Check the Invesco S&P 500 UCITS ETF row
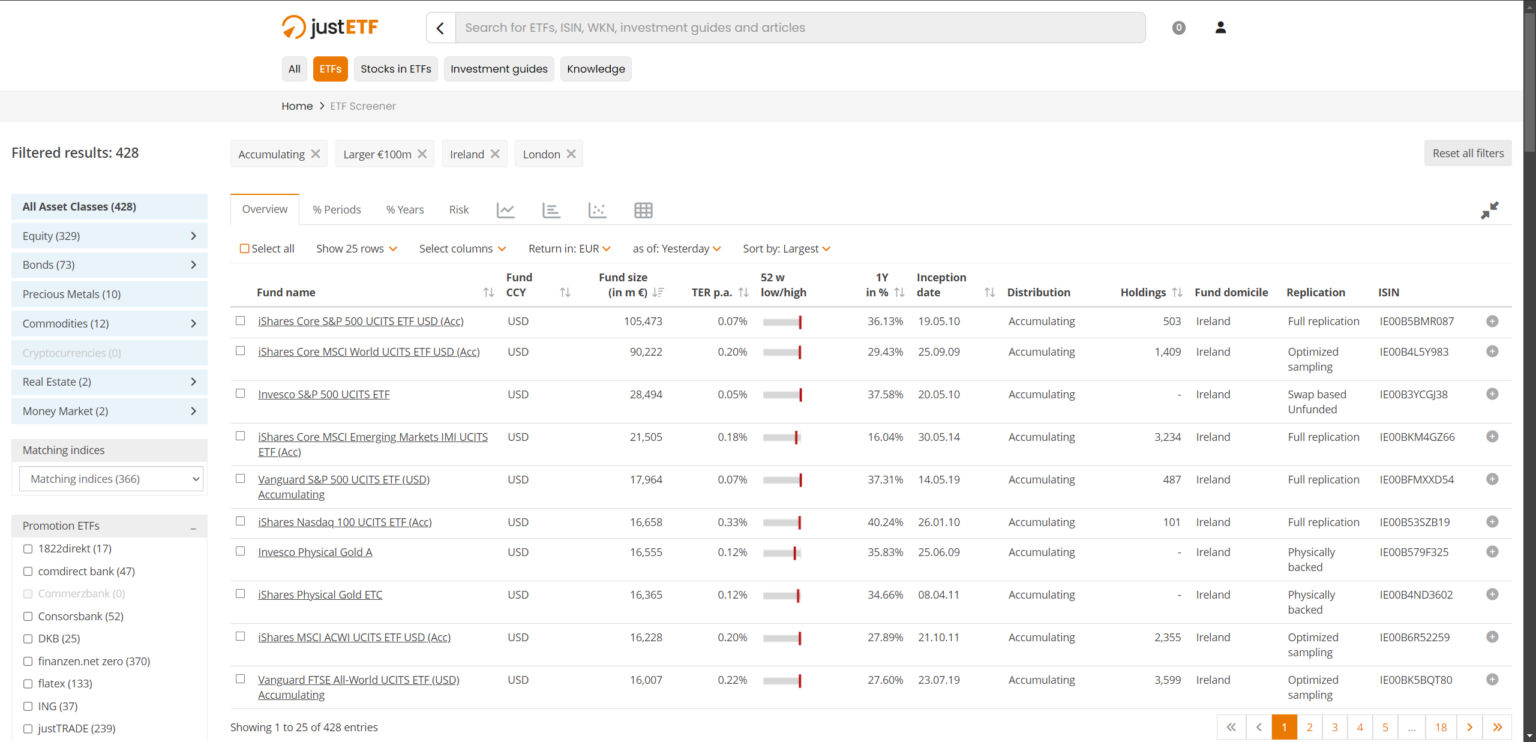Image resolution: width=1536 pixels, height=742 pixels. [240, 394]
